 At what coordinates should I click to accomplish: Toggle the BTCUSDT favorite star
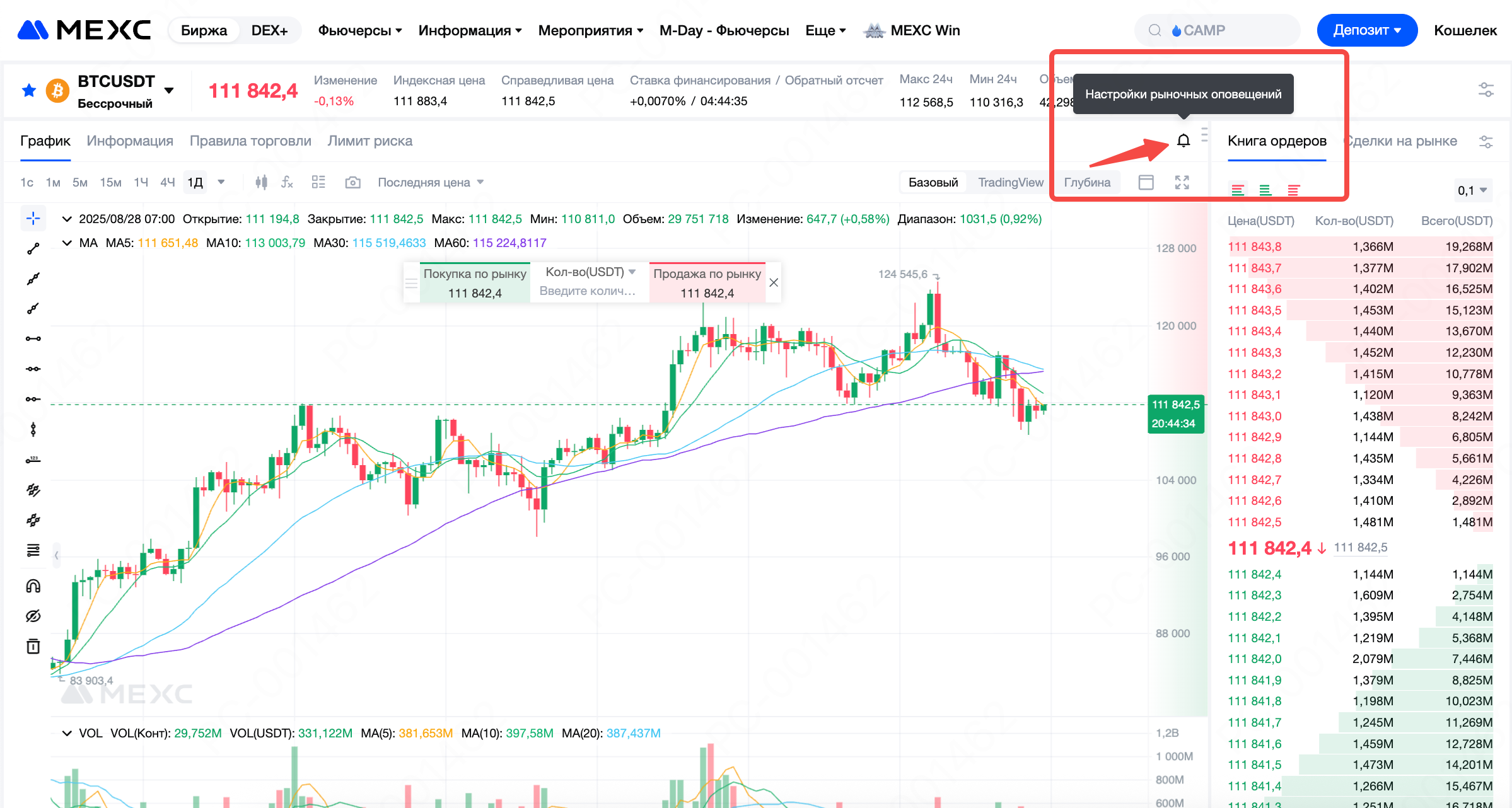tap(29, 91)
